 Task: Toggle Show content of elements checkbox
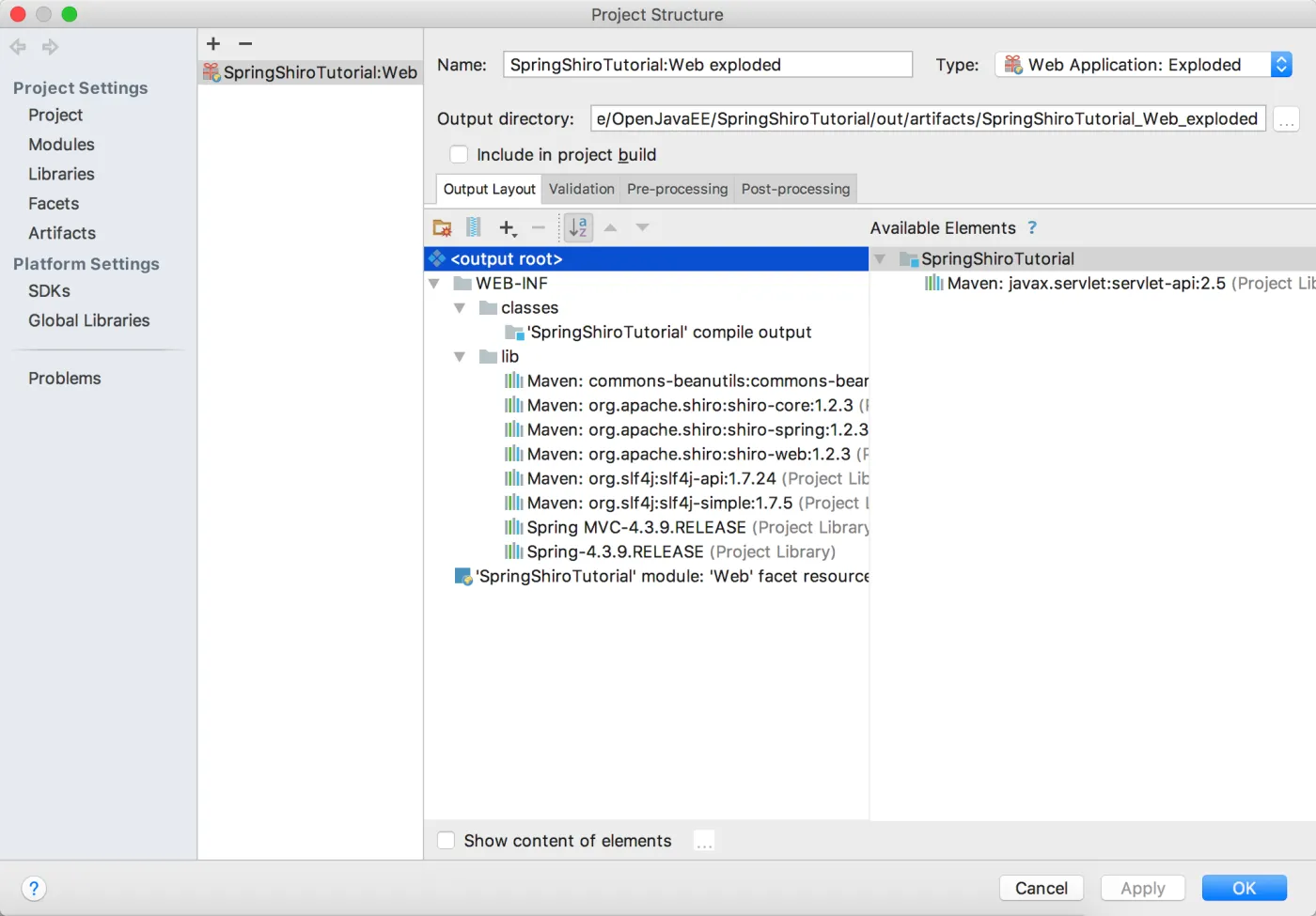pyautogui.click(x=446, y=841)
